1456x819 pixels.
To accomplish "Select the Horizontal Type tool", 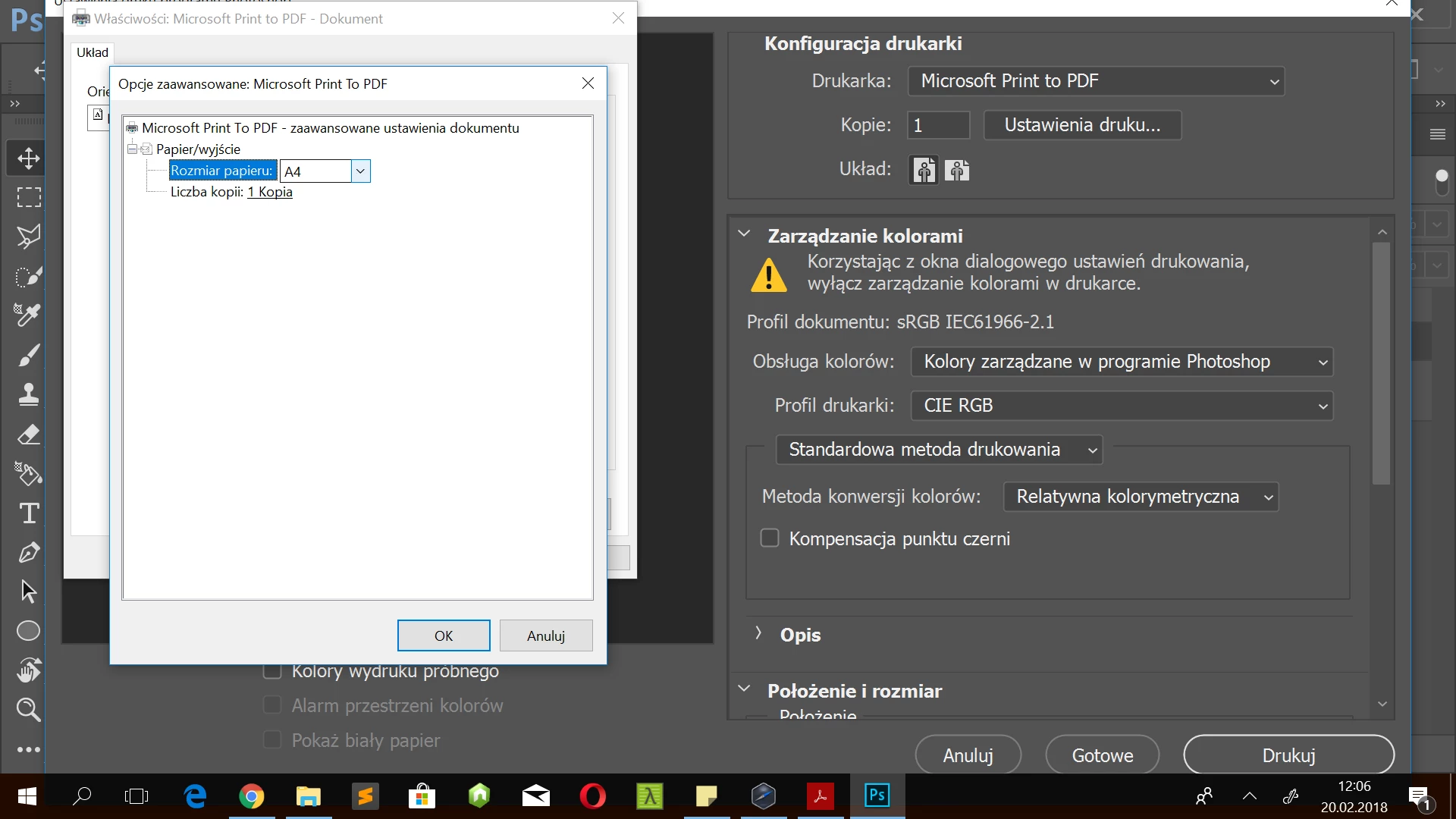I will pos(28,513).
